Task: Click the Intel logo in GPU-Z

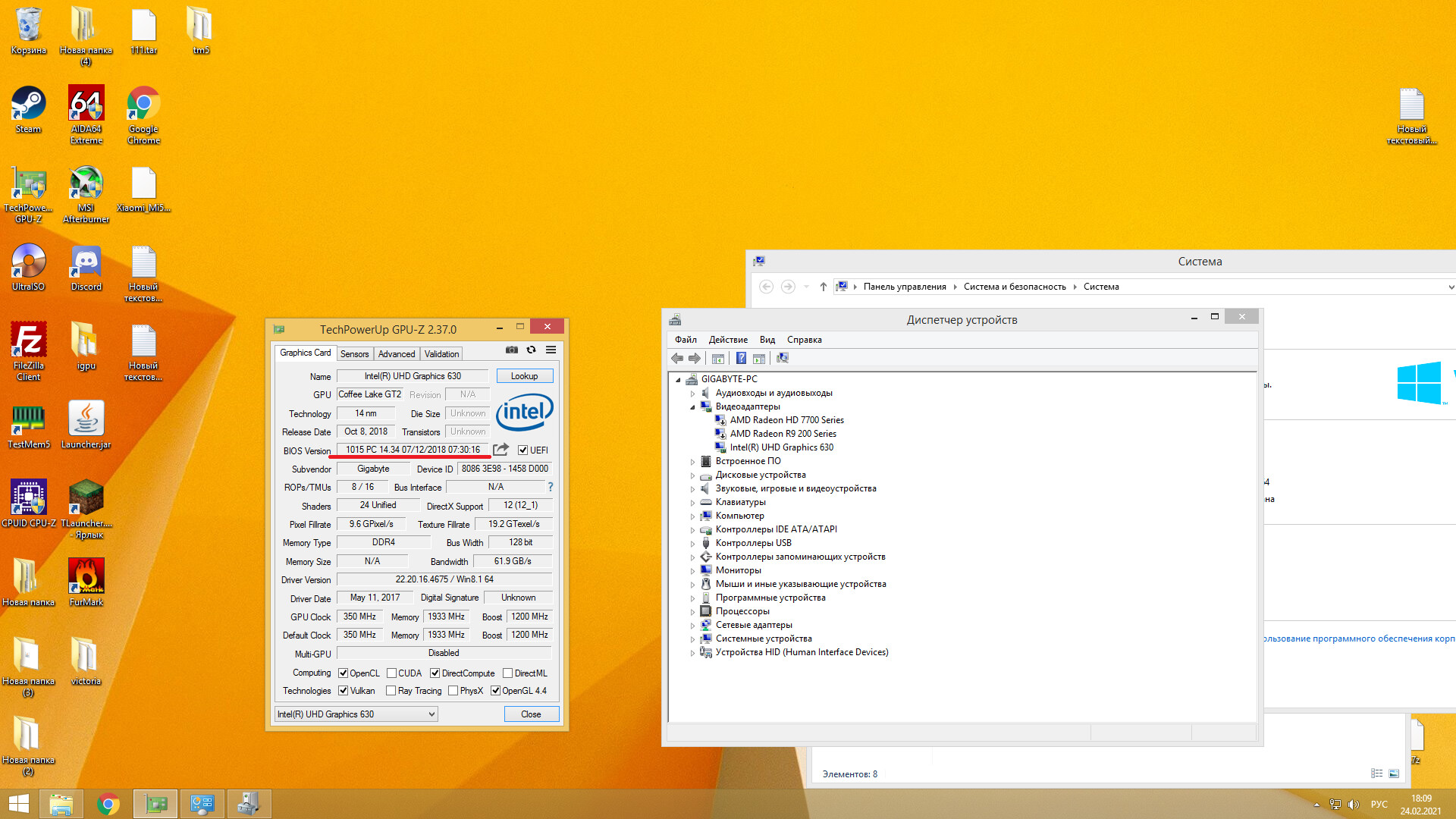Action: [524, 412]
